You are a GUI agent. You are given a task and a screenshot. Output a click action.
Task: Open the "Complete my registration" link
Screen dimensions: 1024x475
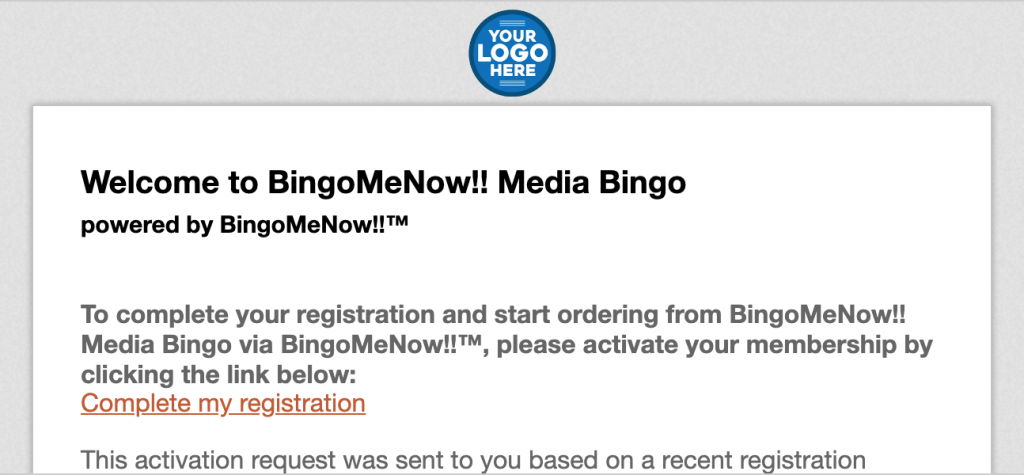pos(223,403)
